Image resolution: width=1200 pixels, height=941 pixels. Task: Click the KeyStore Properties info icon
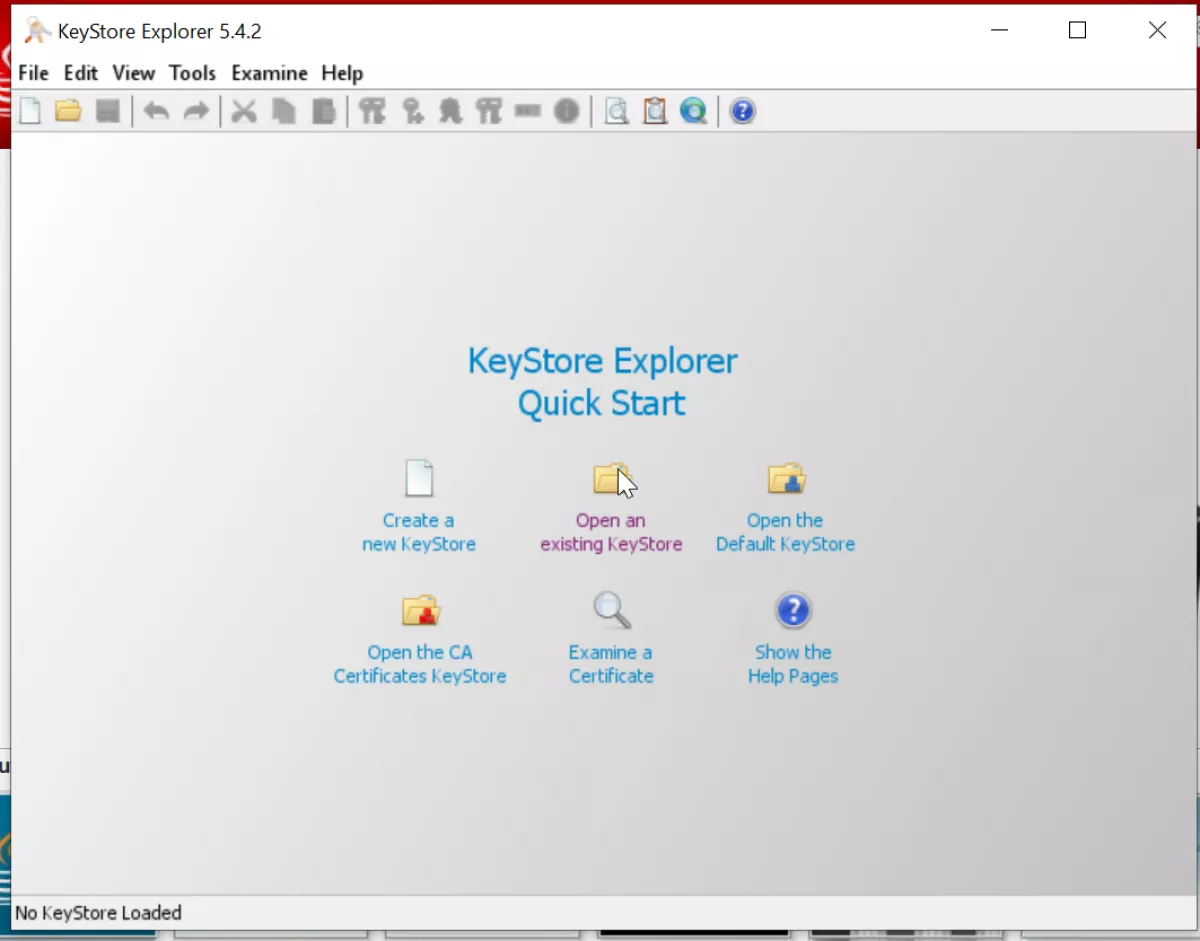pos(567,111)
